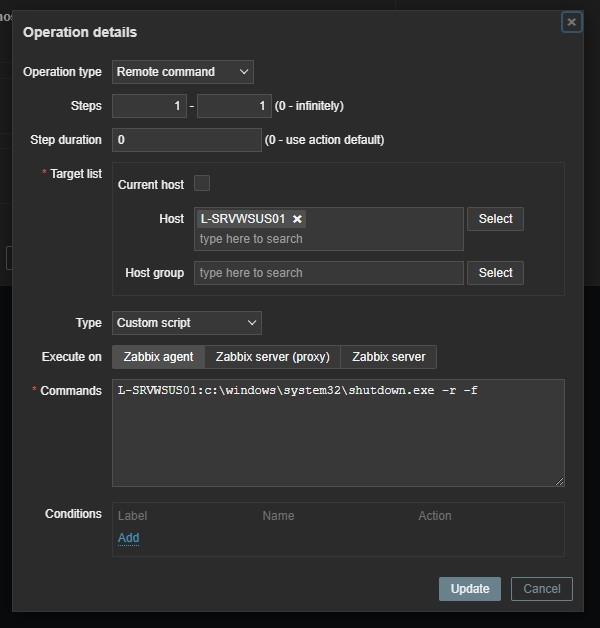Choose Zabbix server (proxy) option
The height and width of the screenshot is (628, 600).
tap(273, 357)
